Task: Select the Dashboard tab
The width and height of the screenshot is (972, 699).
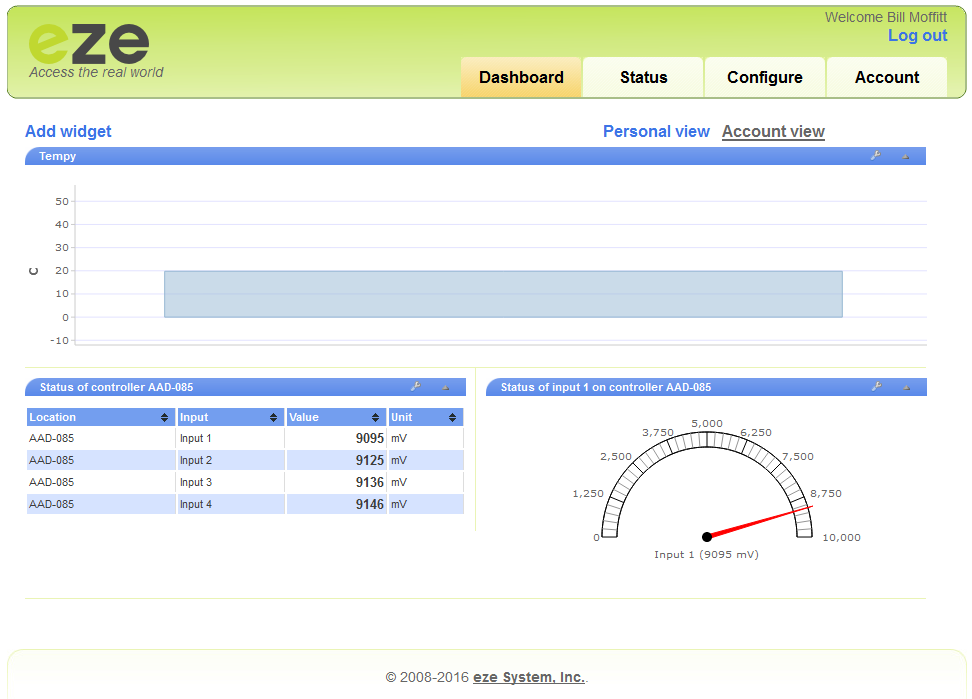Action: tap(521, 78)
